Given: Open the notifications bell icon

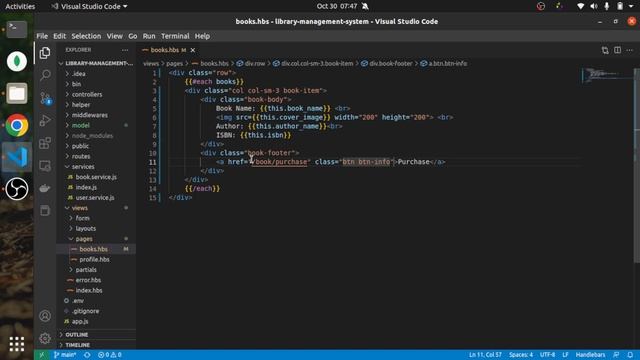Looking at the screenshot, I should pyautogui.click(x=630, y=355).
